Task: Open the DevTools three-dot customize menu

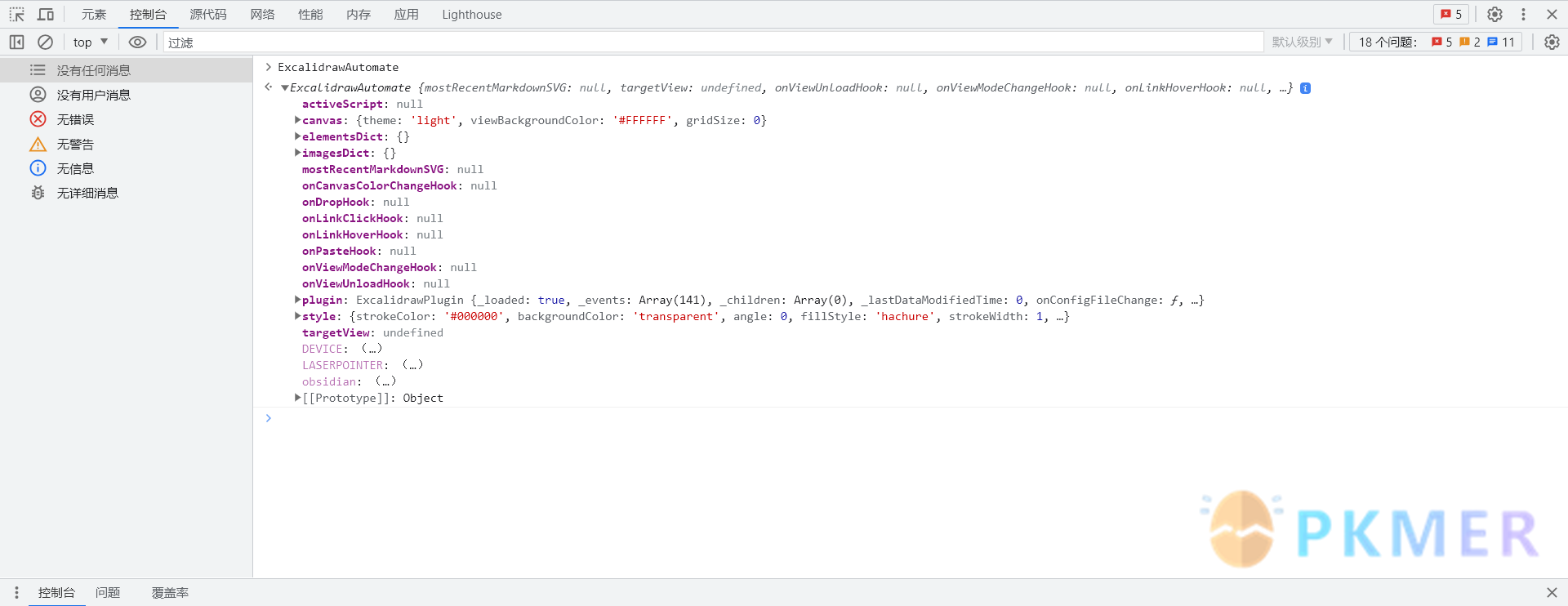Action: (x=1523, y=15)
